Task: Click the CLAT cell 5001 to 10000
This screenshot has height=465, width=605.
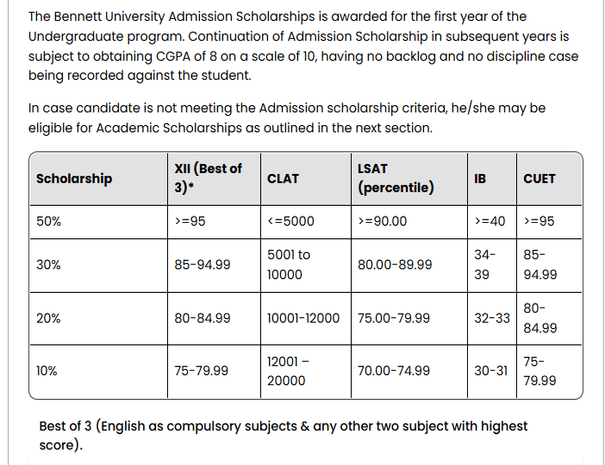Action: (x=289, y=265)
